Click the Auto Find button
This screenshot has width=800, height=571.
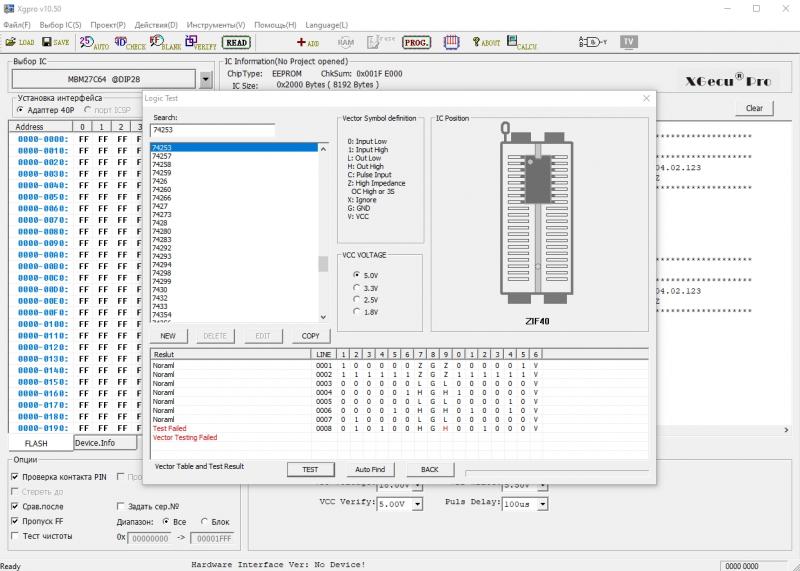pos(370,469)
